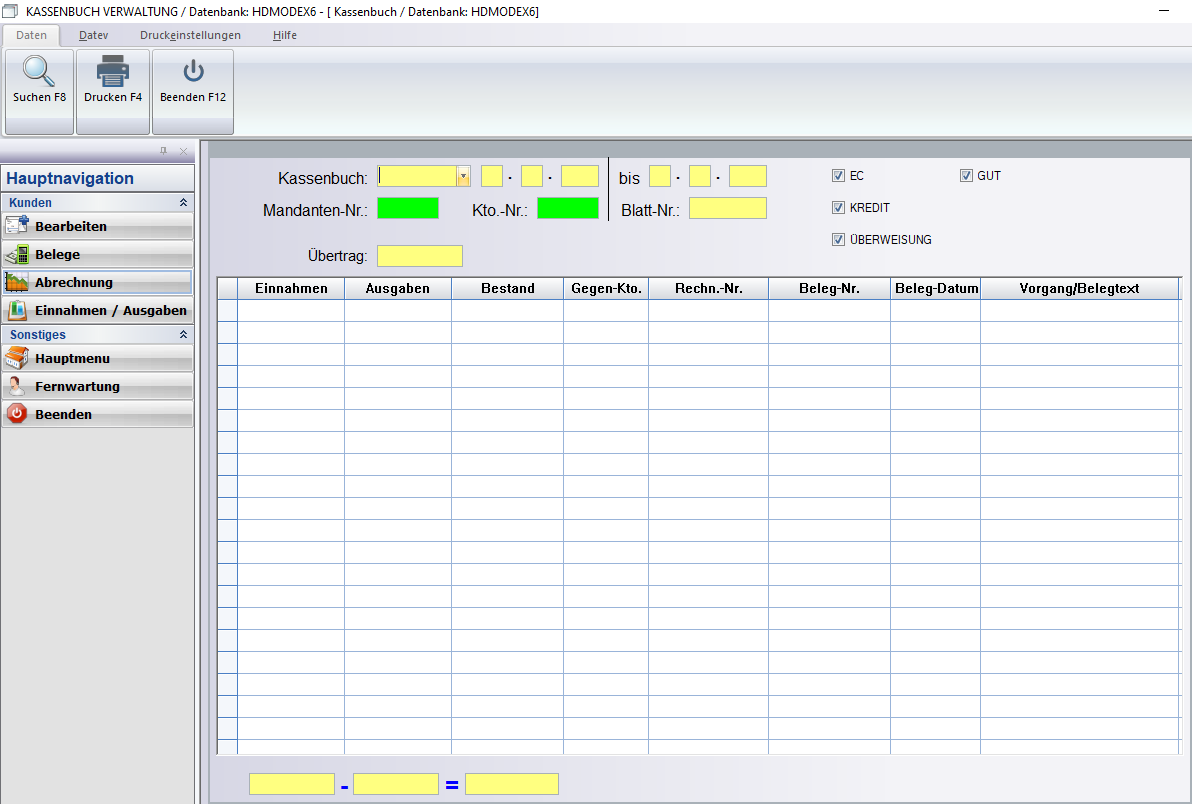The image size is (1192, 804).
Task: Close the Hauptnavigation side panel
Action: point(183,151)
